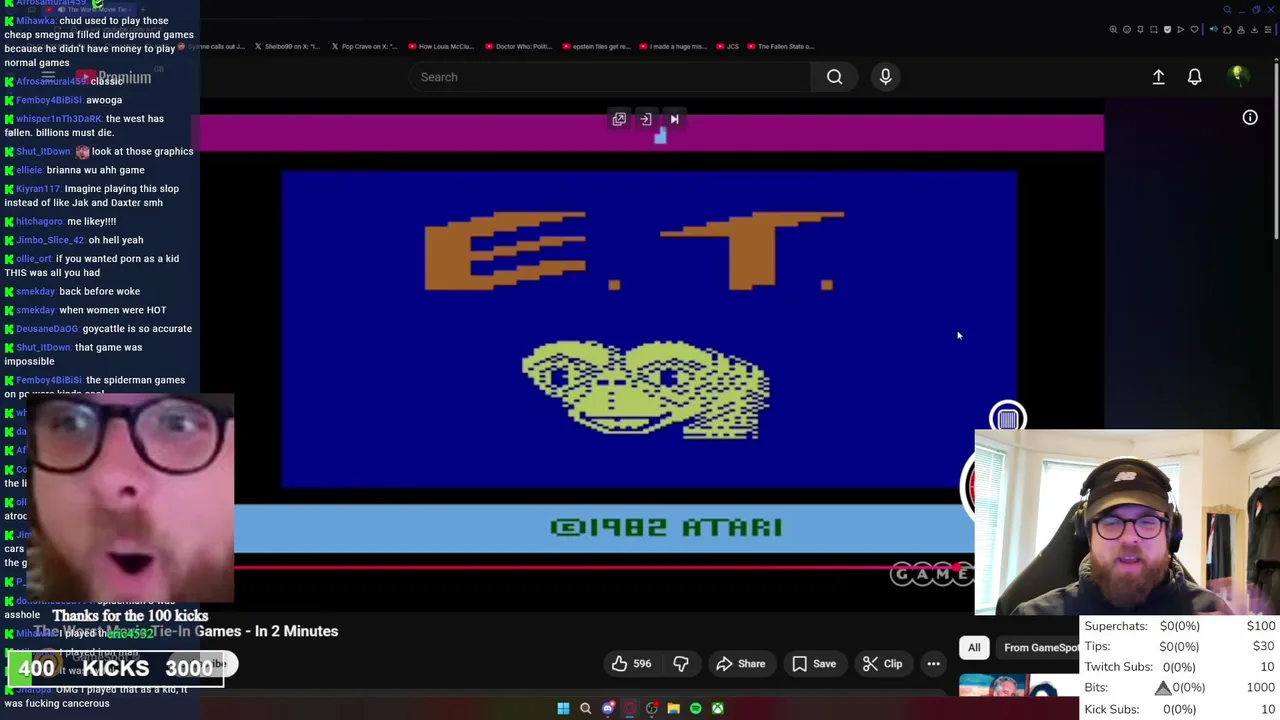Open Xbox app from the taskbar
The image size is (1280, 720).
717,709
